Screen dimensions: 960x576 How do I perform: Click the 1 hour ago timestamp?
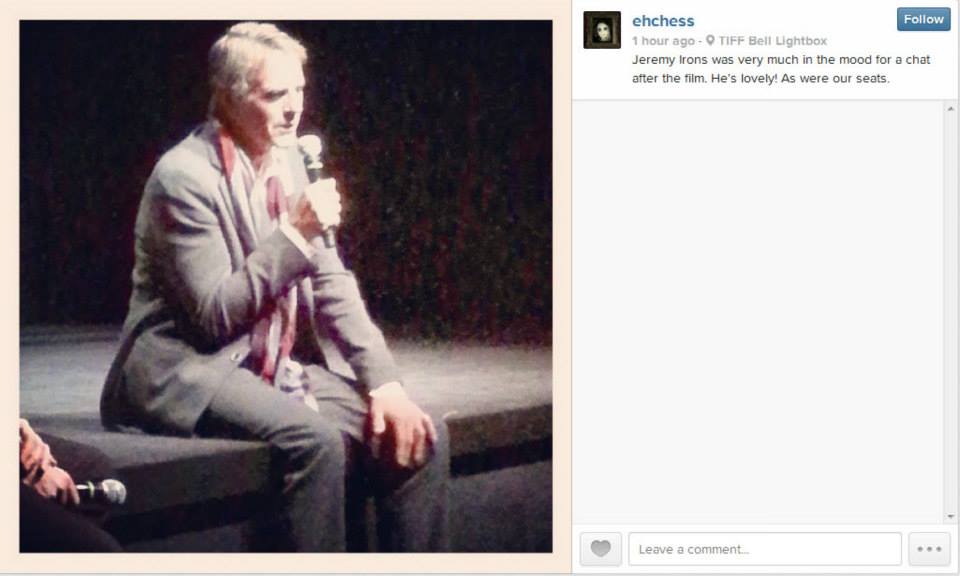[x=663, y=40]
